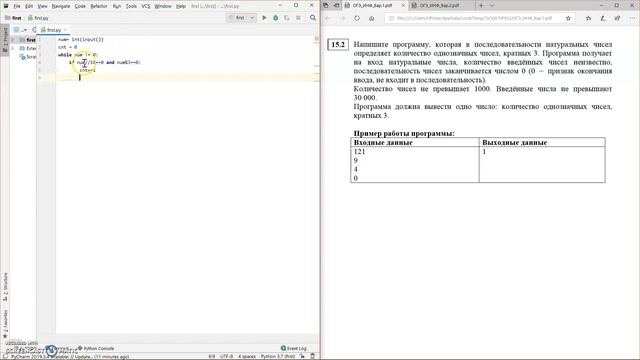Close the first.py editor tab
The height and width of the screenshot is (360, 640).
[65, 30]
